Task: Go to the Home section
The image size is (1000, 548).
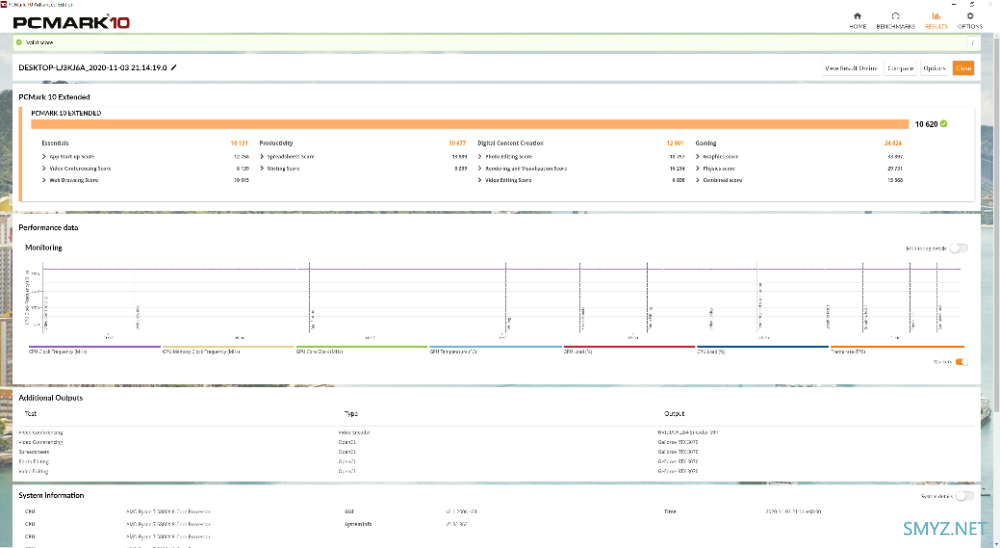Action: (x=858, y=20)
